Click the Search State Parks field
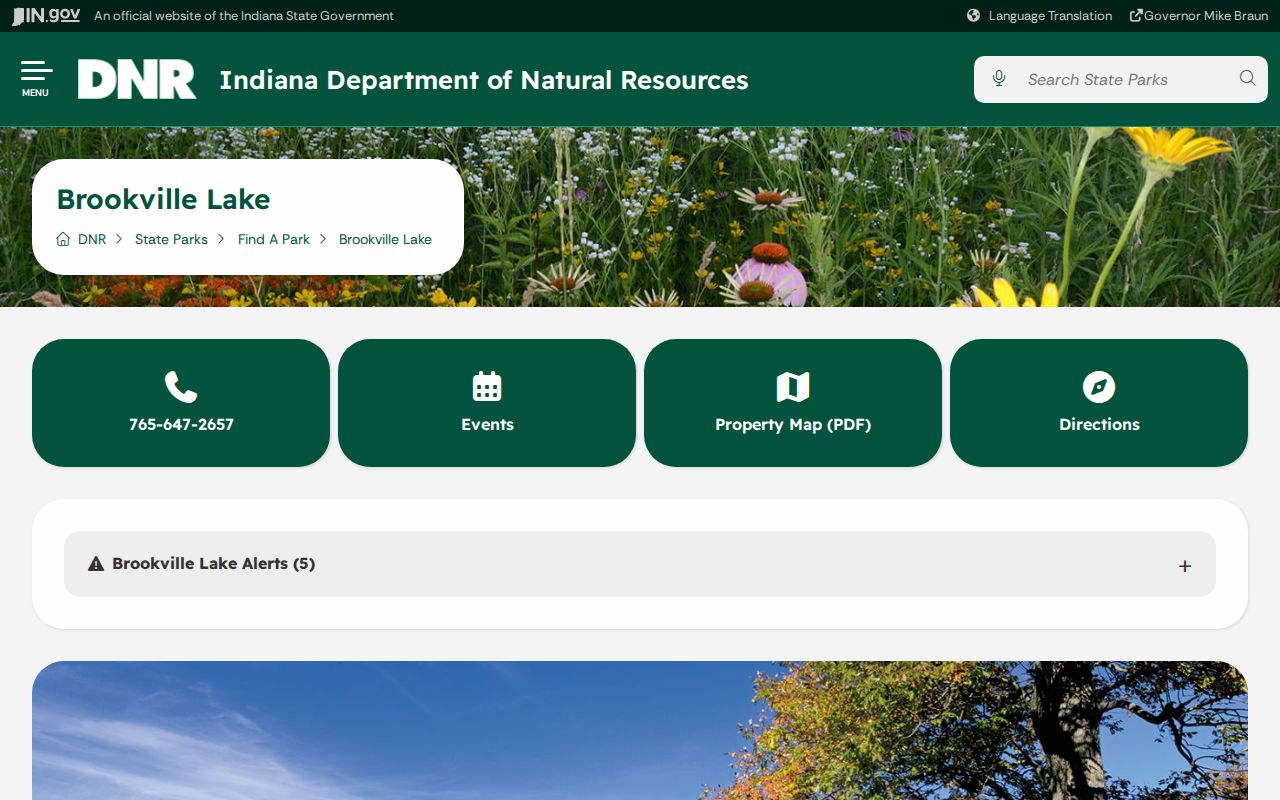The height and width of the screenshot is (800, 1280). coord(1121,79)
